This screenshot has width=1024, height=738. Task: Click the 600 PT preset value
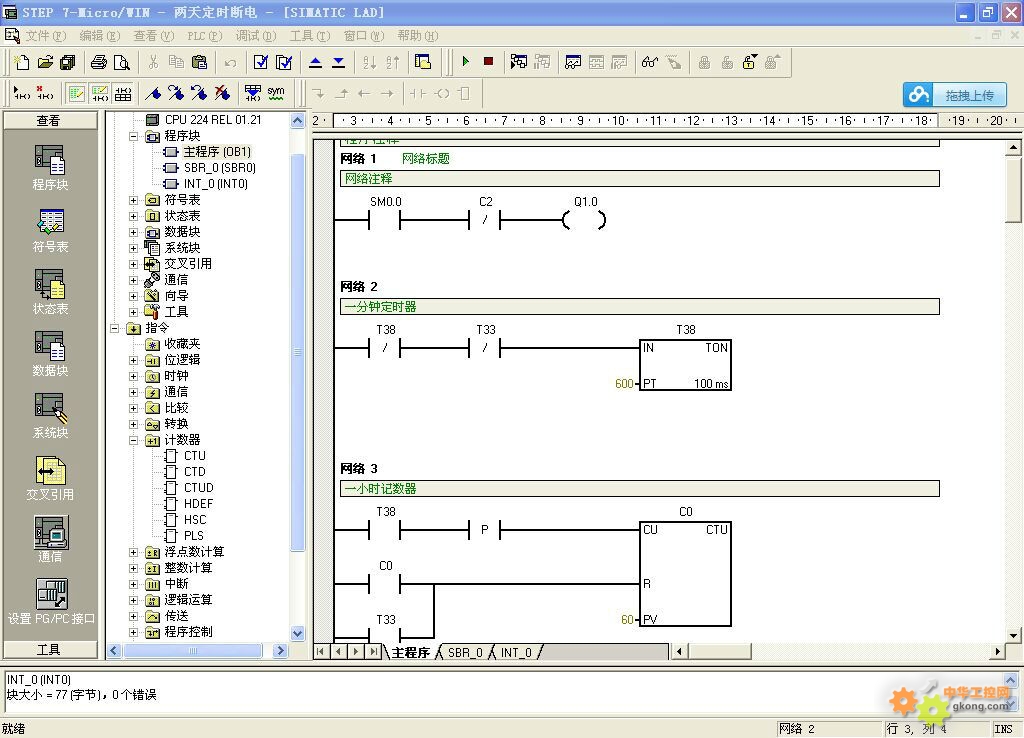click(x=624, y=383)
